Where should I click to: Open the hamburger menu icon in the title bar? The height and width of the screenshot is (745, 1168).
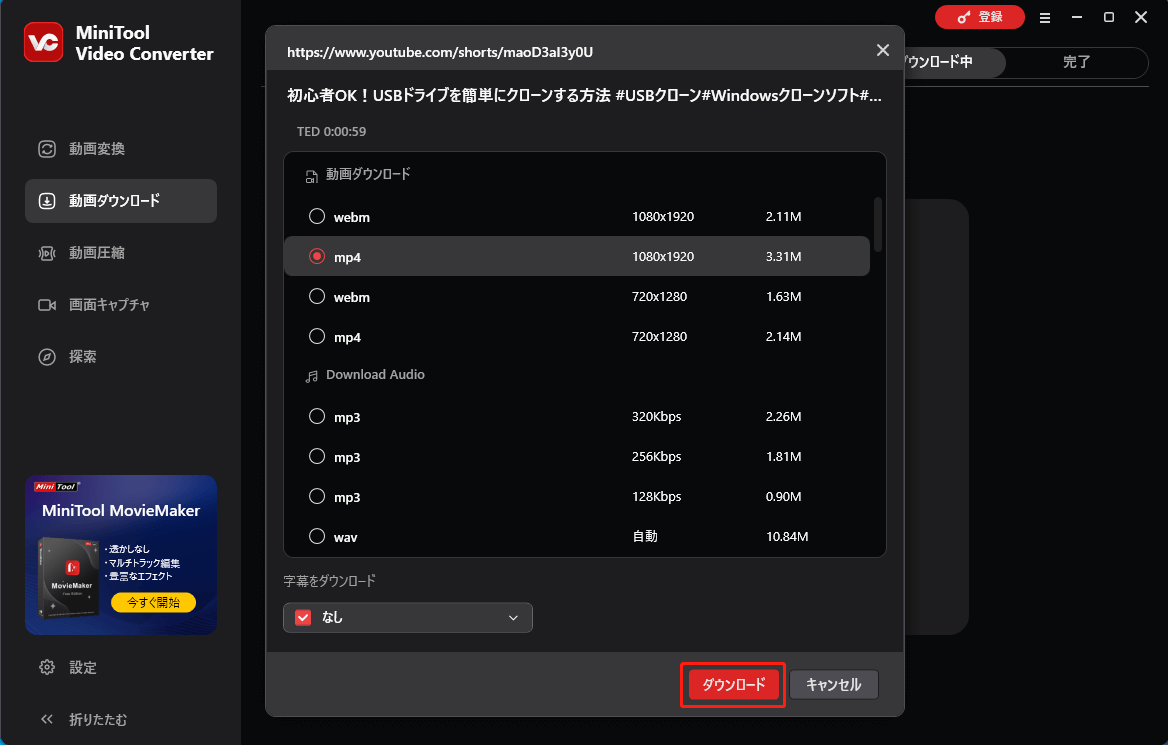tap(1045, 18)
